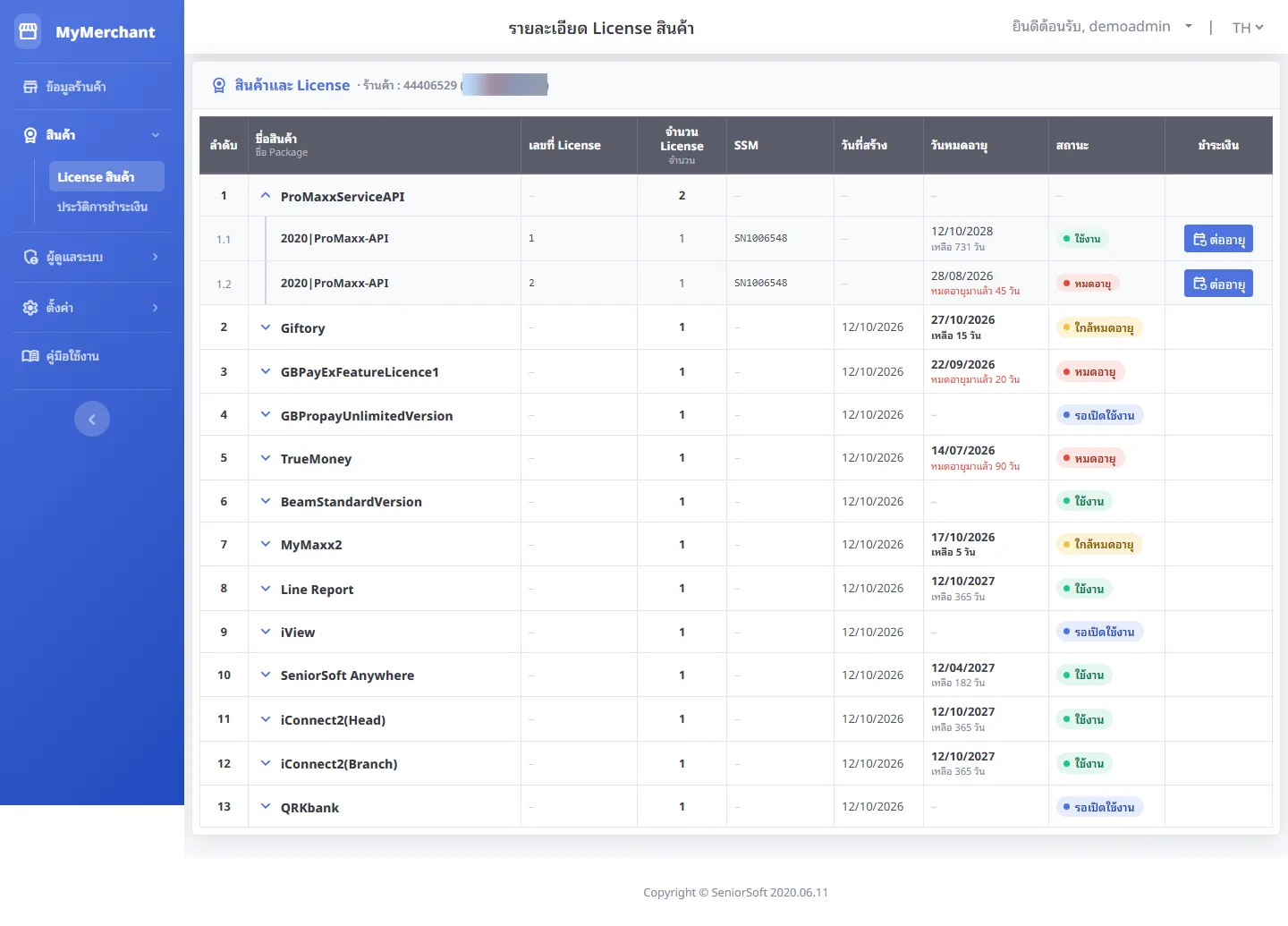Open the ประวัติการชำระเงิน submenu item
This screenshot has width=1288, height=926.
click(x=102, y=207)
